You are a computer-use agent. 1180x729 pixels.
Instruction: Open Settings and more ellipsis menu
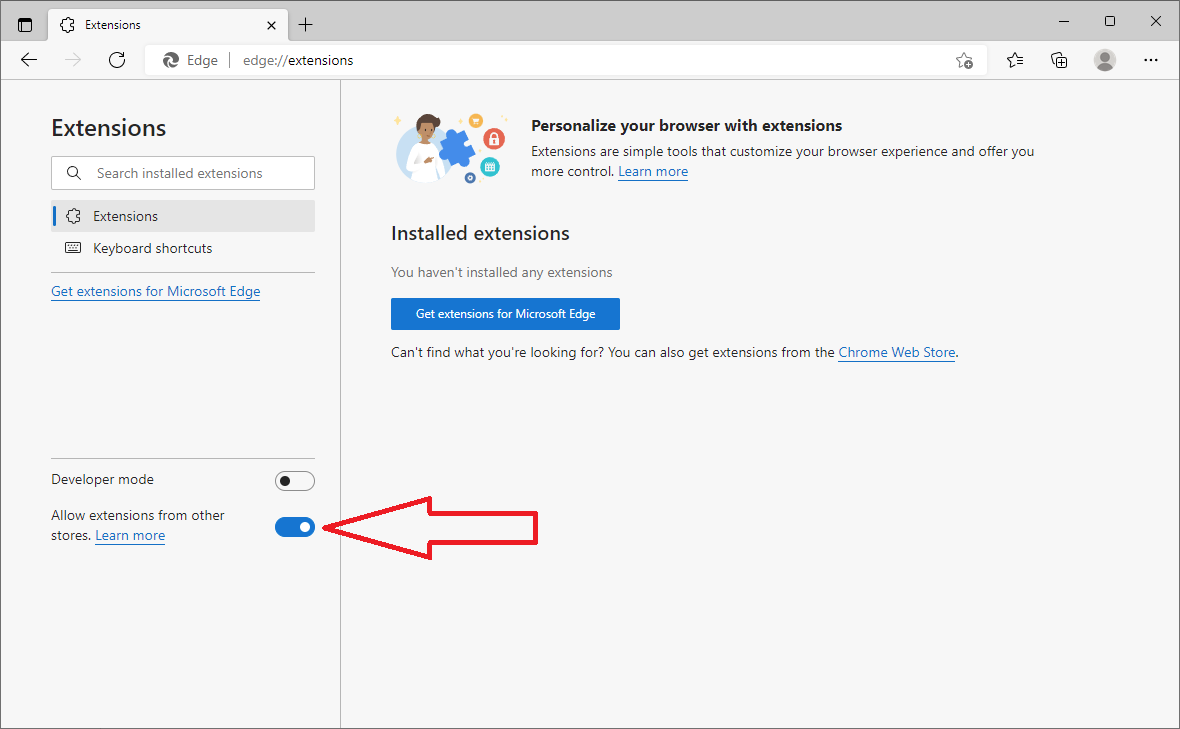click(x=1151, y=60)
